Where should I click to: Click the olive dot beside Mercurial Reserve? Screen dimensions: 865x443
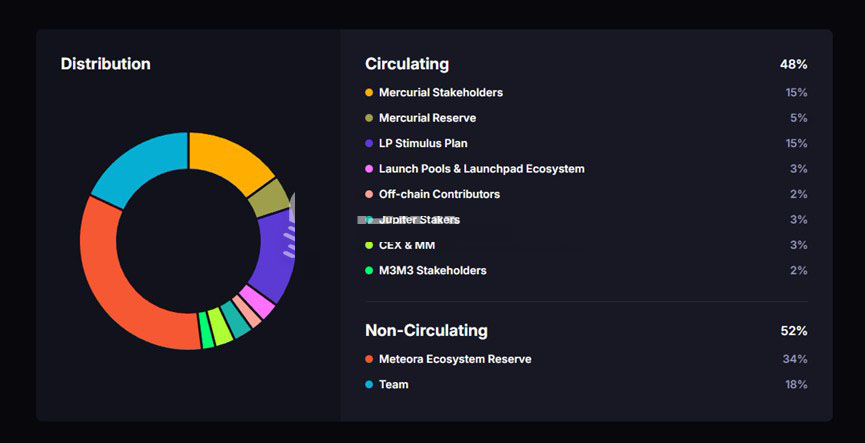(x=369, y=118)
